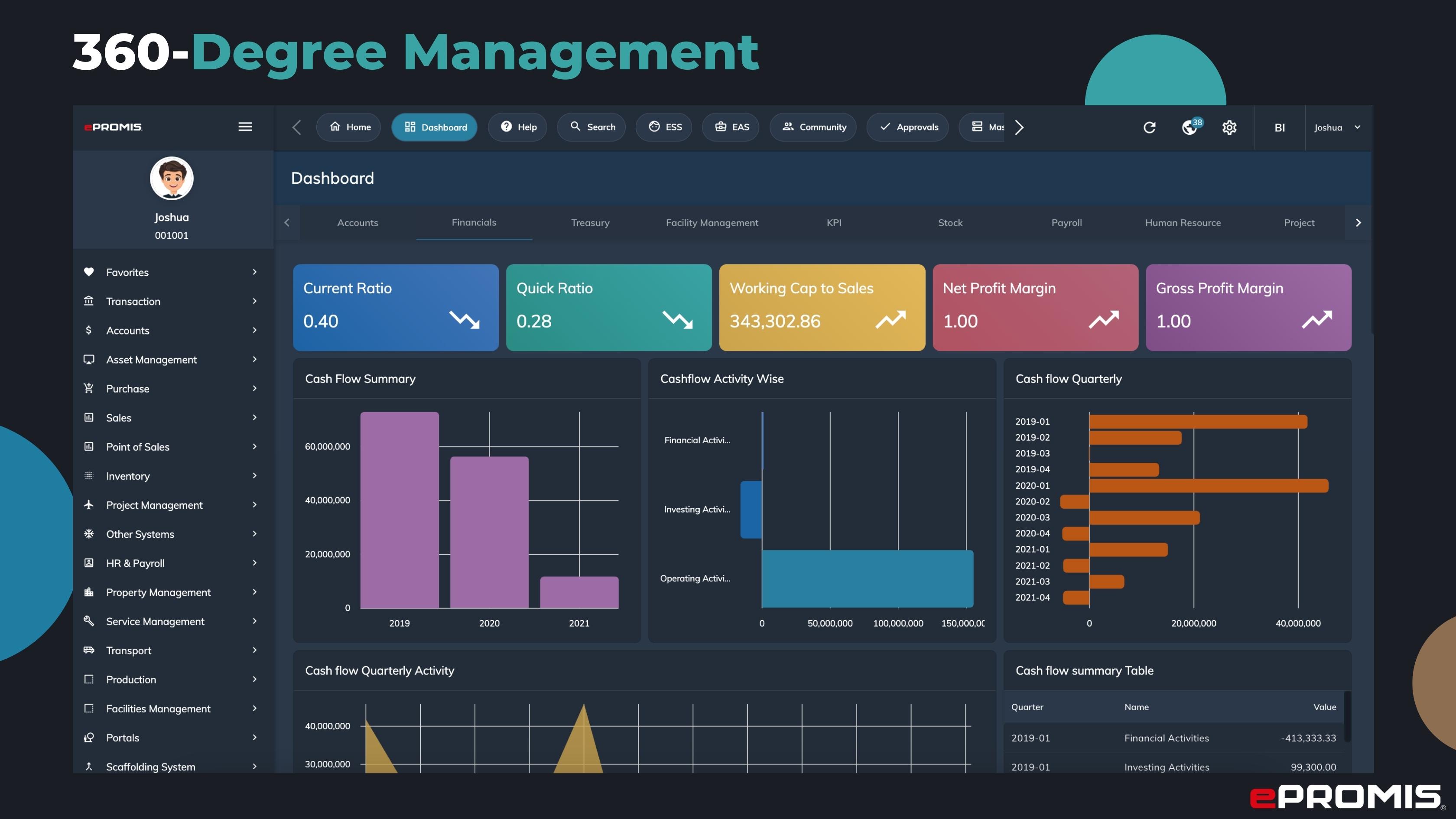Click the refresh icon near the top right

pyautogui.click(x=1150, y=127)
